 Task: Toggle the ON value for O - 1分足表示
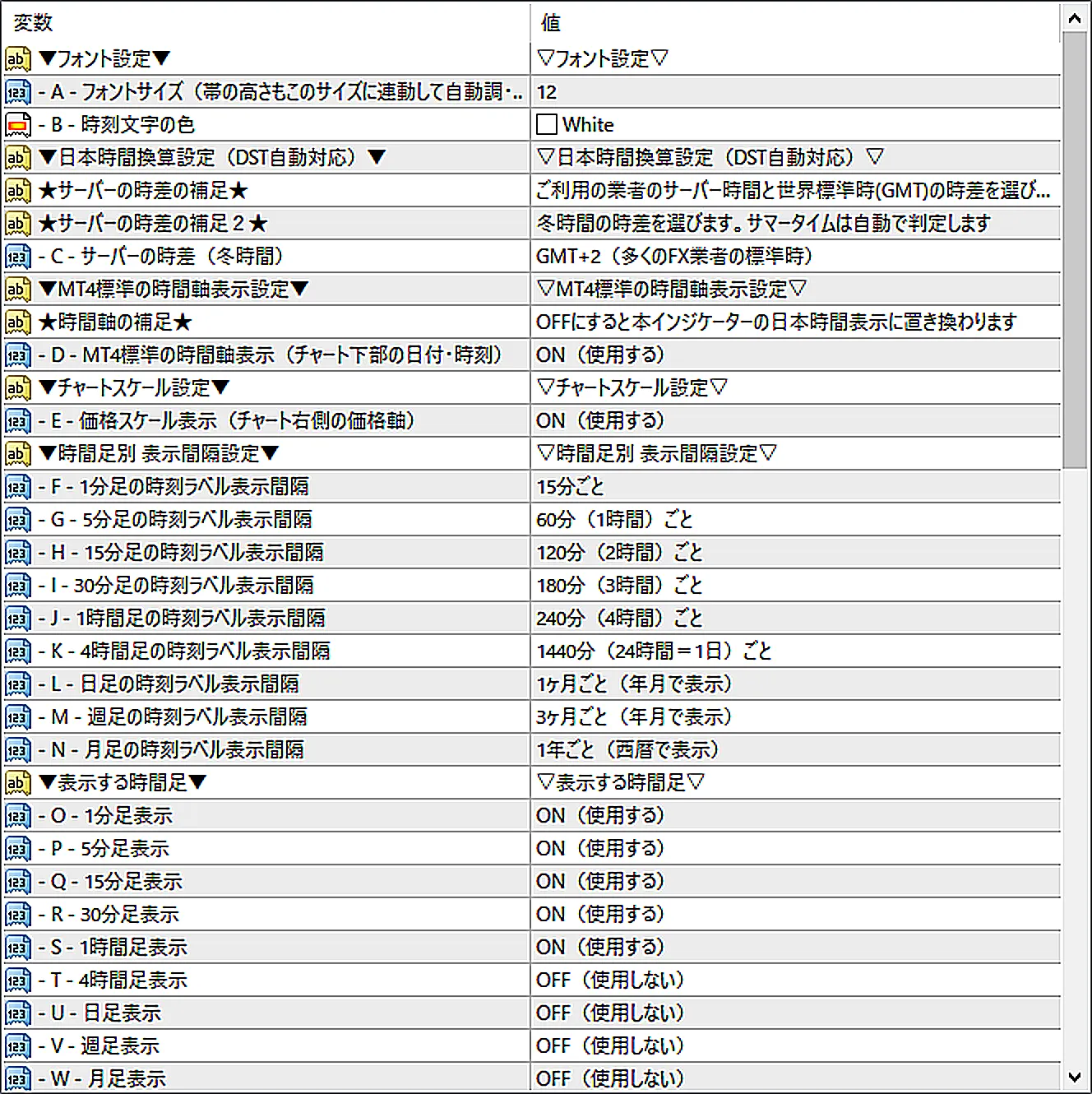795,816
